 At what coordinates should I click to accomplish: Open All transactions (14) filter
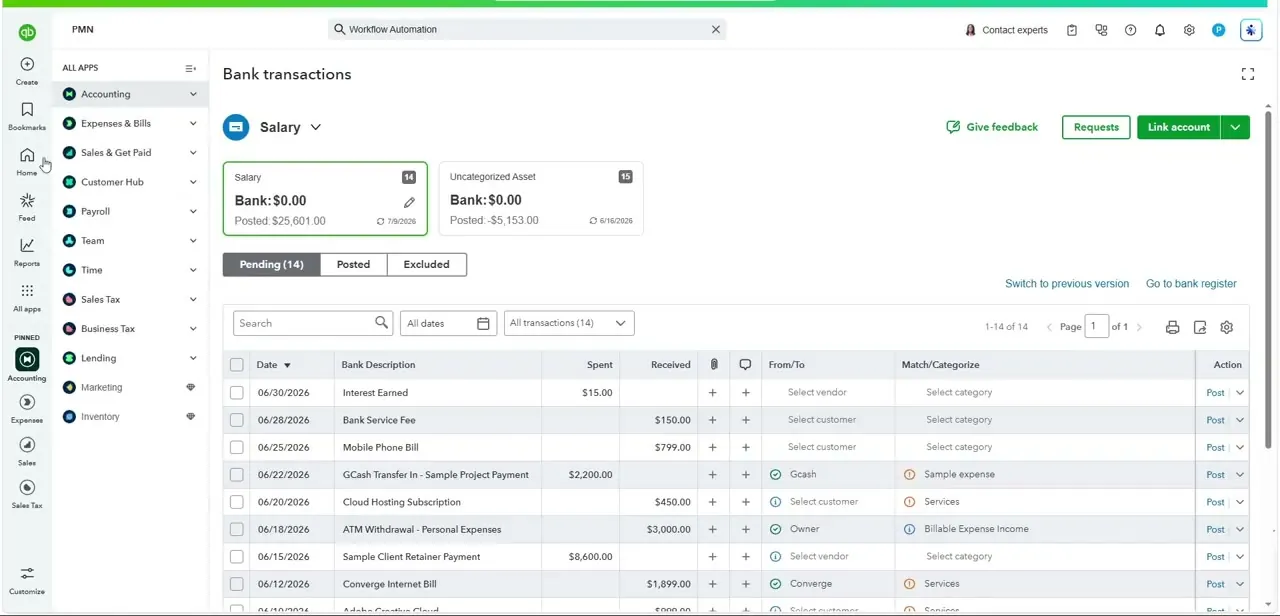click(x=568, y=323)
